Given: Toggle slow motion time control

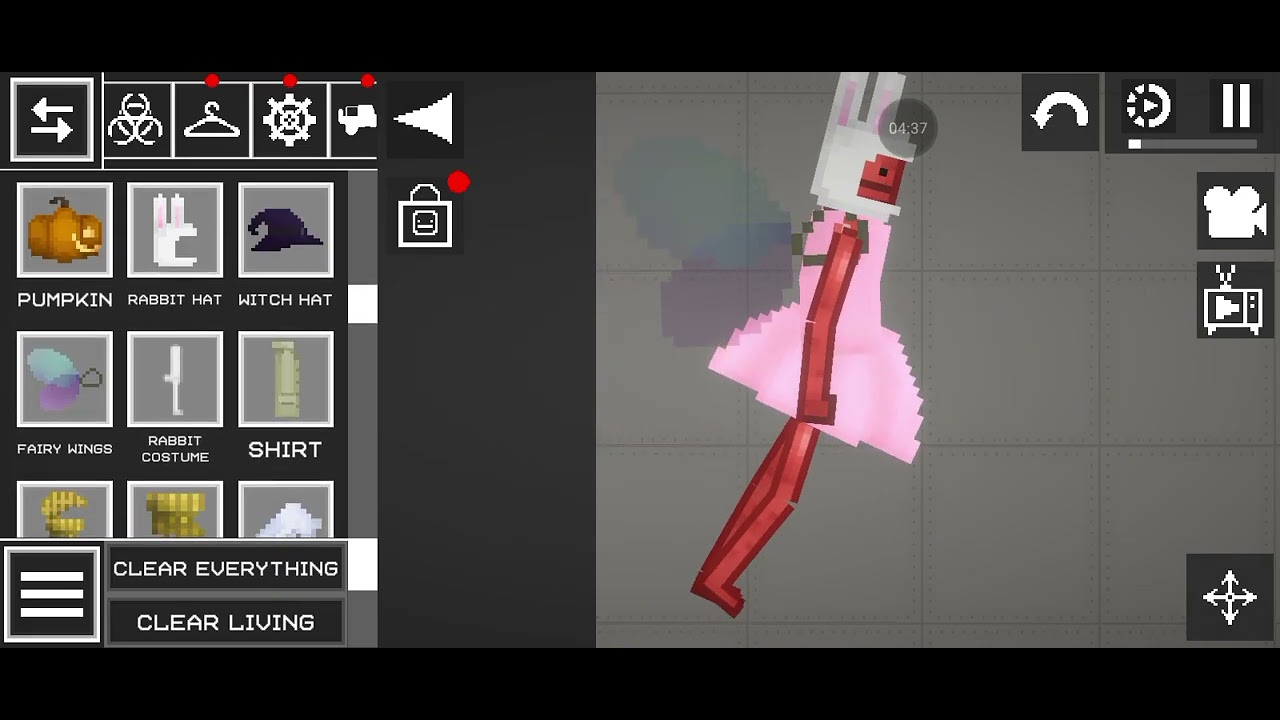Looking at the screenshot, I should [1148, 106].
